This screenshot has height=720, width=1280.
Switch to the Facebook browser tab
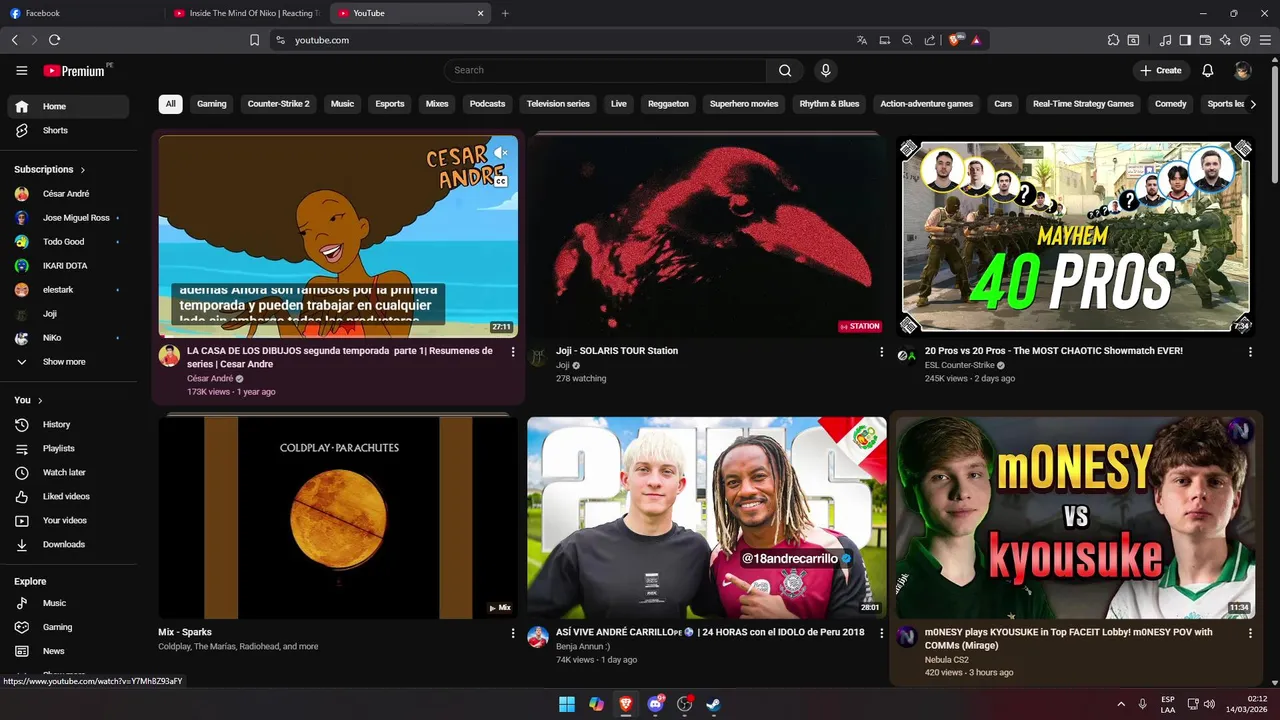(82, 13)
